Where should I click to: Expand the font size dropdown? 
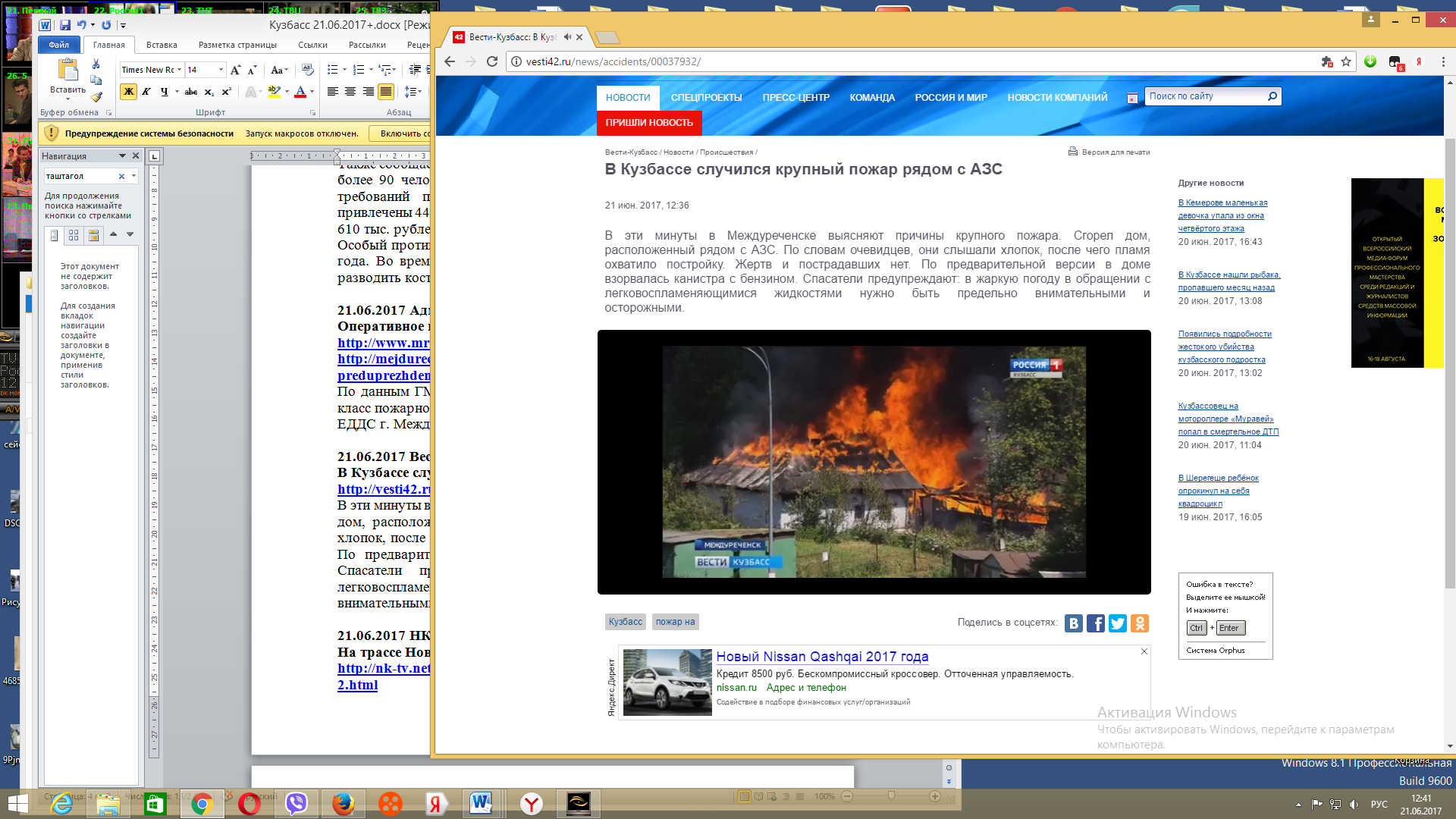[x=221, y=70]
